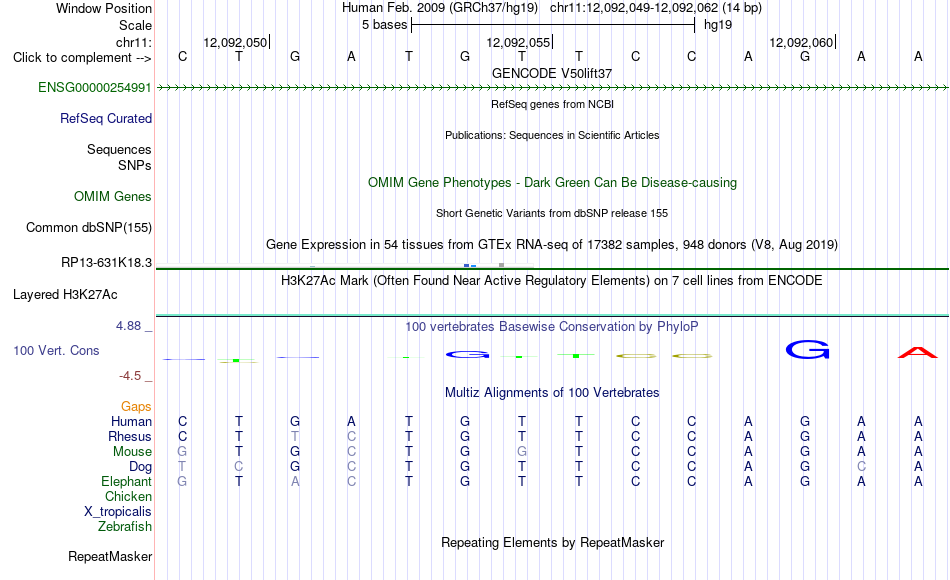Click the Zebrafish species label
This screenshot has width=950, height=580.
(x=125, y=527)
